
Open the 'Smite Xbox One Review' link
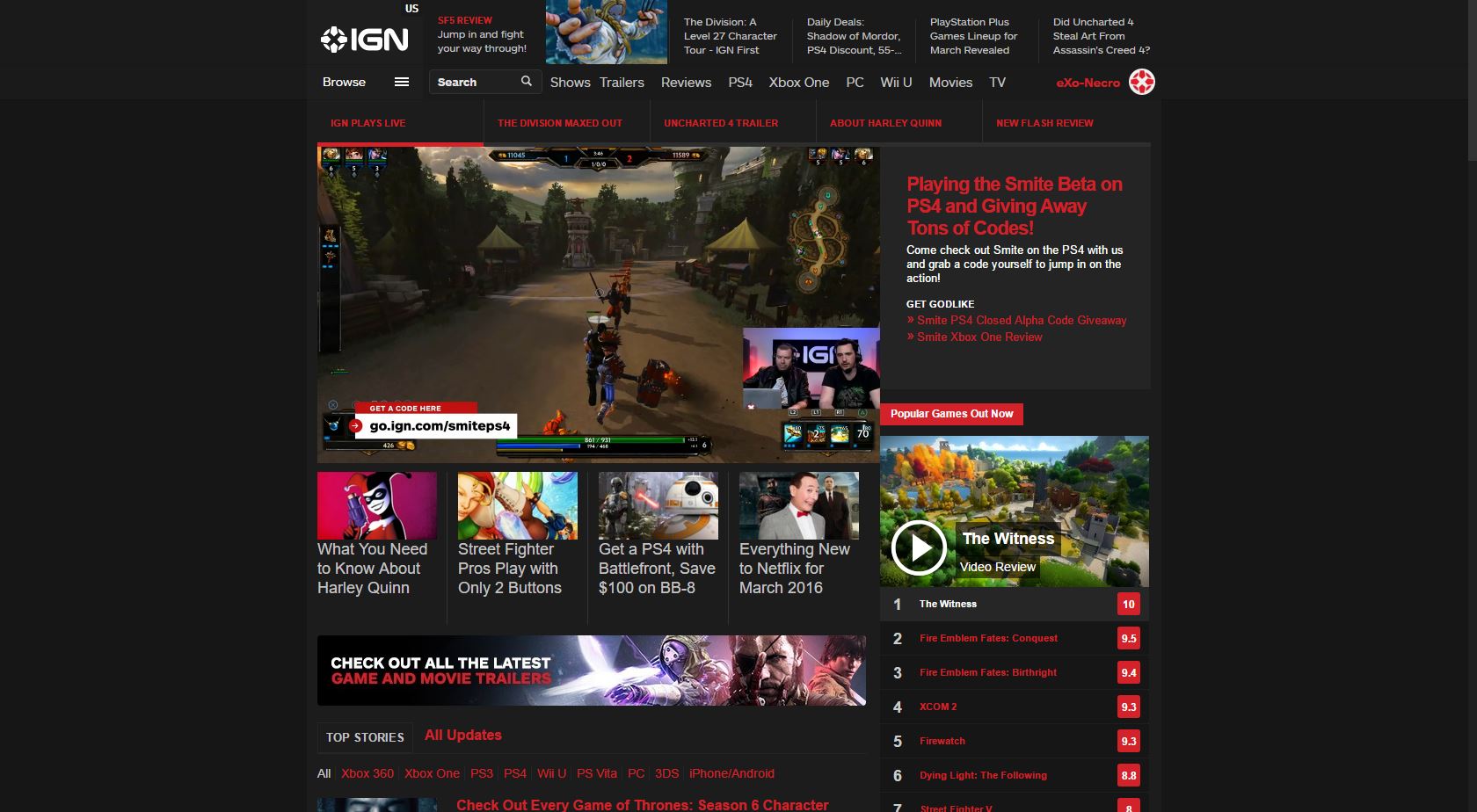click(979, 337)
